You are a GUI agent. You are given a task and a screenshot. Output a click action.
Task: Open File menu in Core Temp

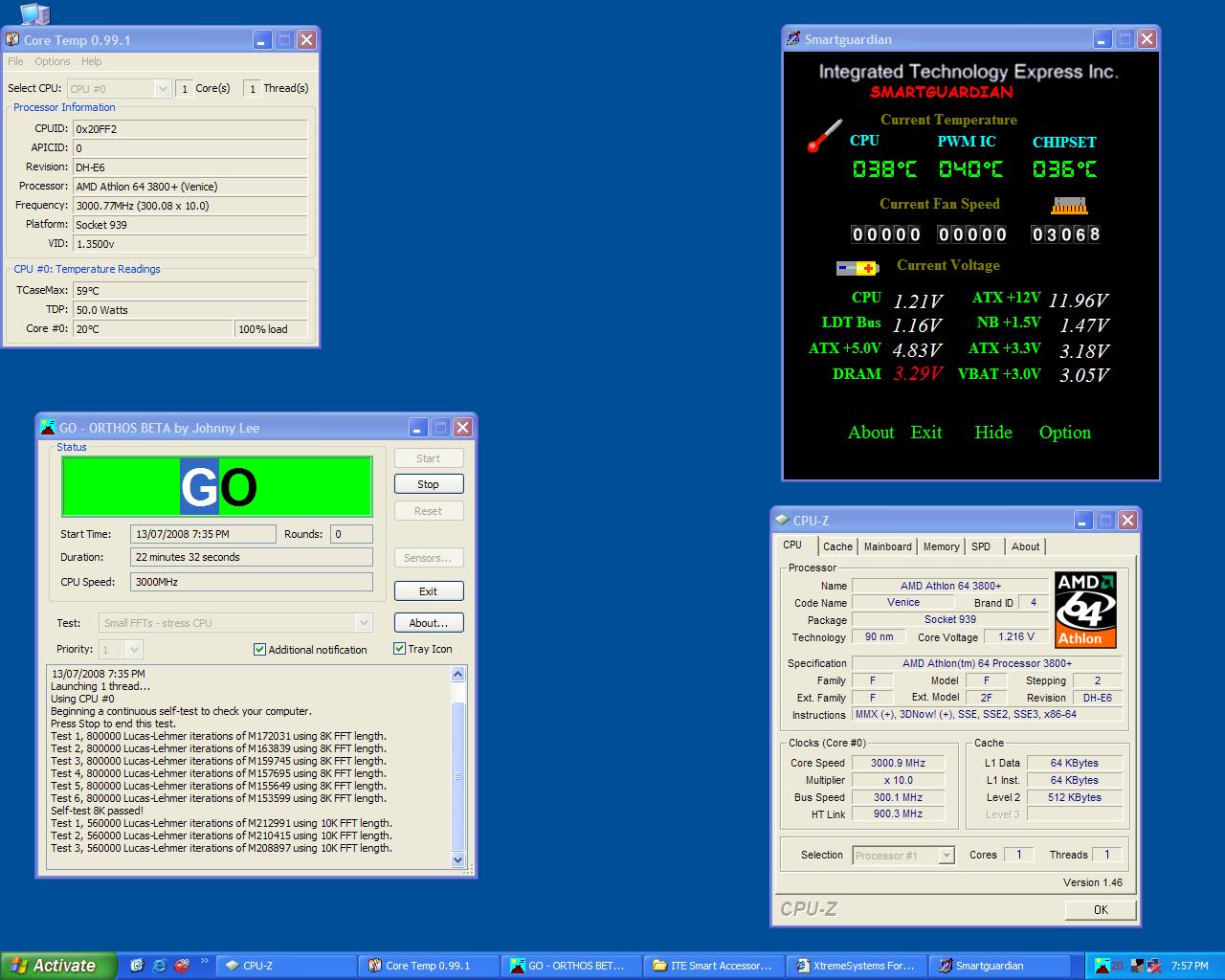(x=15, y=61)
